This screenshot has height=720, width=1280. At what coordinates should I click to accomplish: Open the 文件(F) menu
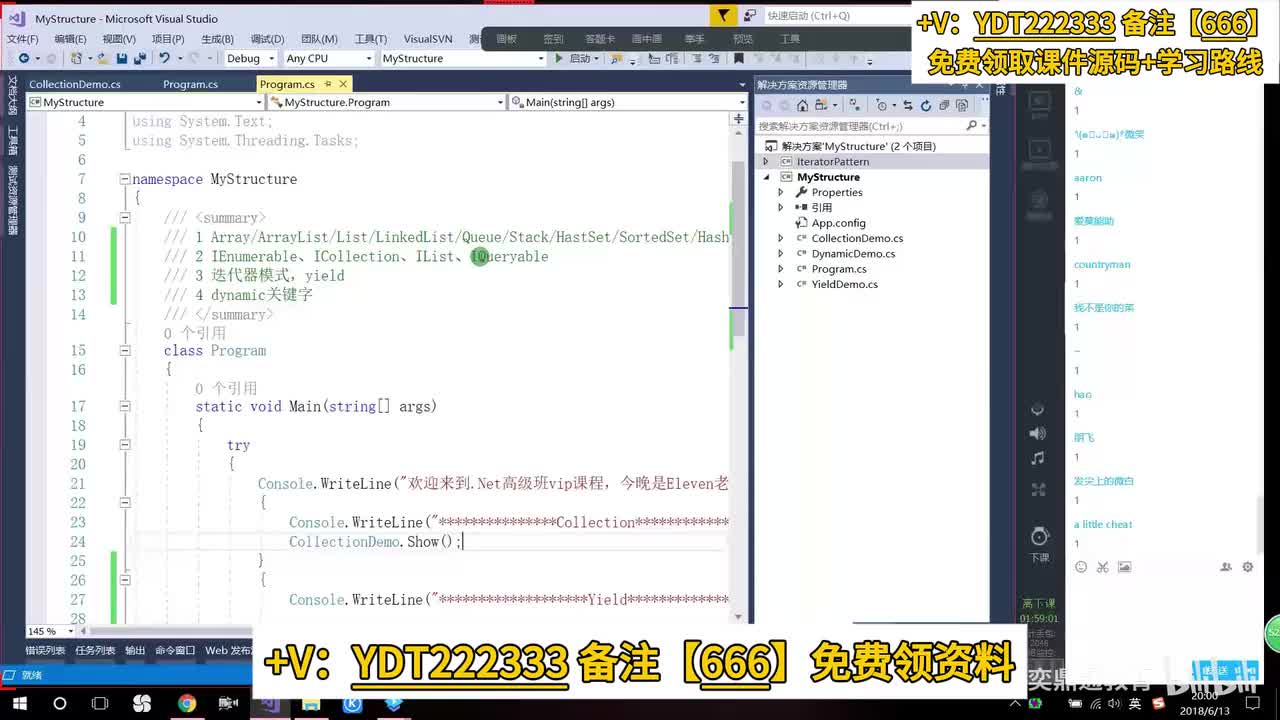coord(22,38)
